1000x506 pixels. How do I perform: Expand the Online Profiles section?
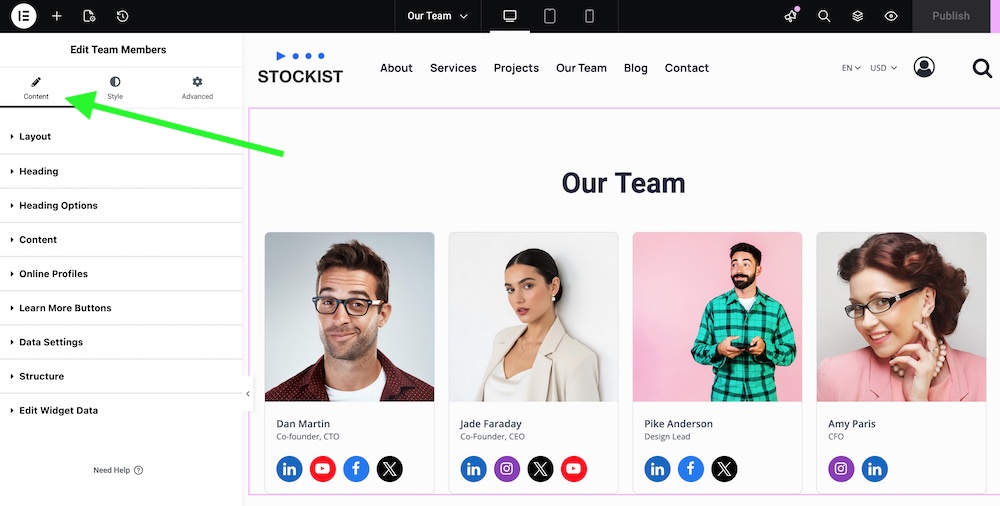[53, 274]
